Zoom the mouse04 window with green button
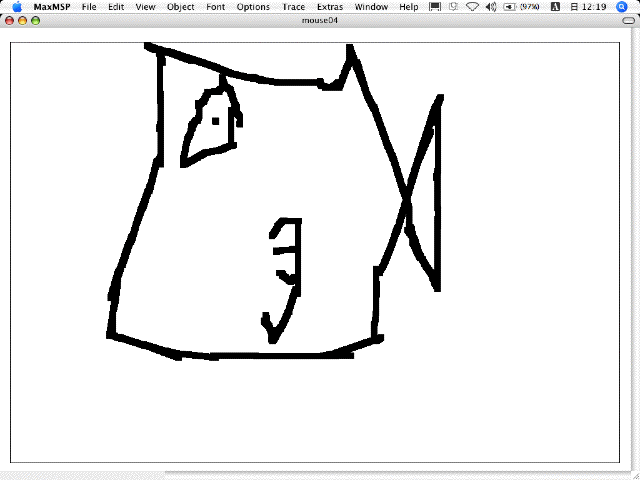Image resolution: width=640 pixels, height=480 pixels. pos(36,21)
